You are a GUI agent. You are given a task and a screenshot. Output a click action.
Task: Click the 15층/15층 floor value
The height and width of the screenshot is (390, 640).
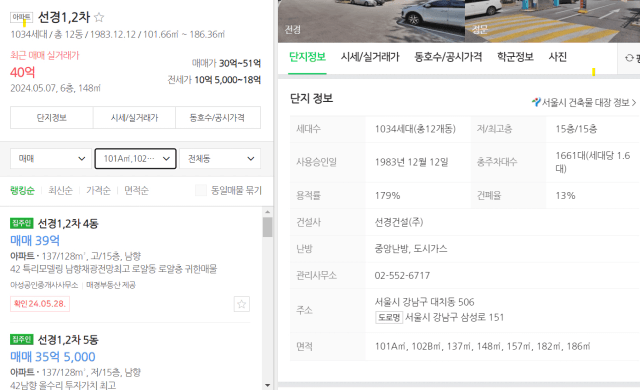[576, 129]
